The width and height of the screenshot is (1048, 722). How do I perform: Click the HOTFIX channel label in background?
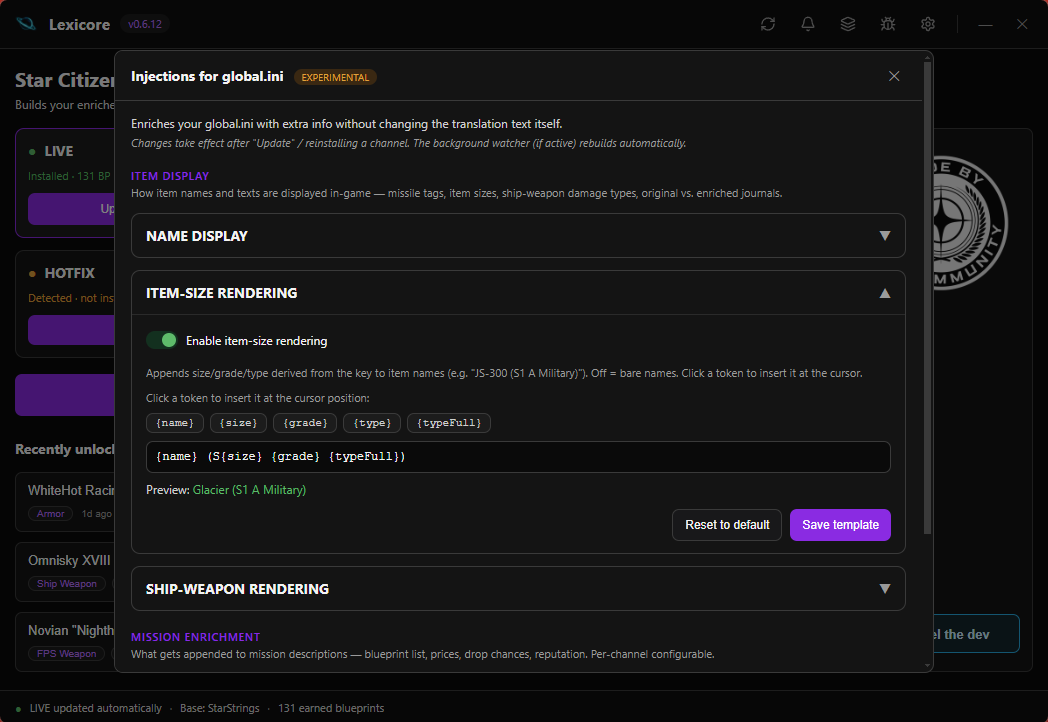point(70,273)
